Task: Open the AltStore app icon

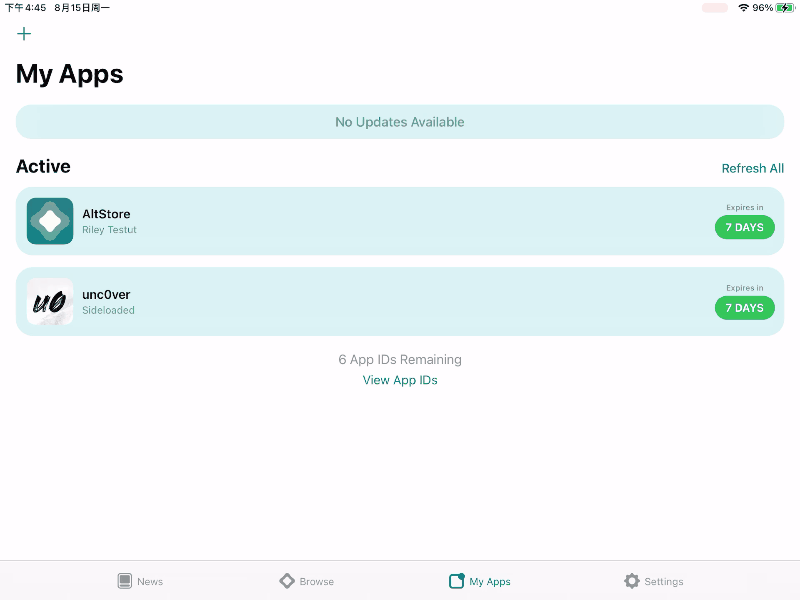Action: (50, 221)
